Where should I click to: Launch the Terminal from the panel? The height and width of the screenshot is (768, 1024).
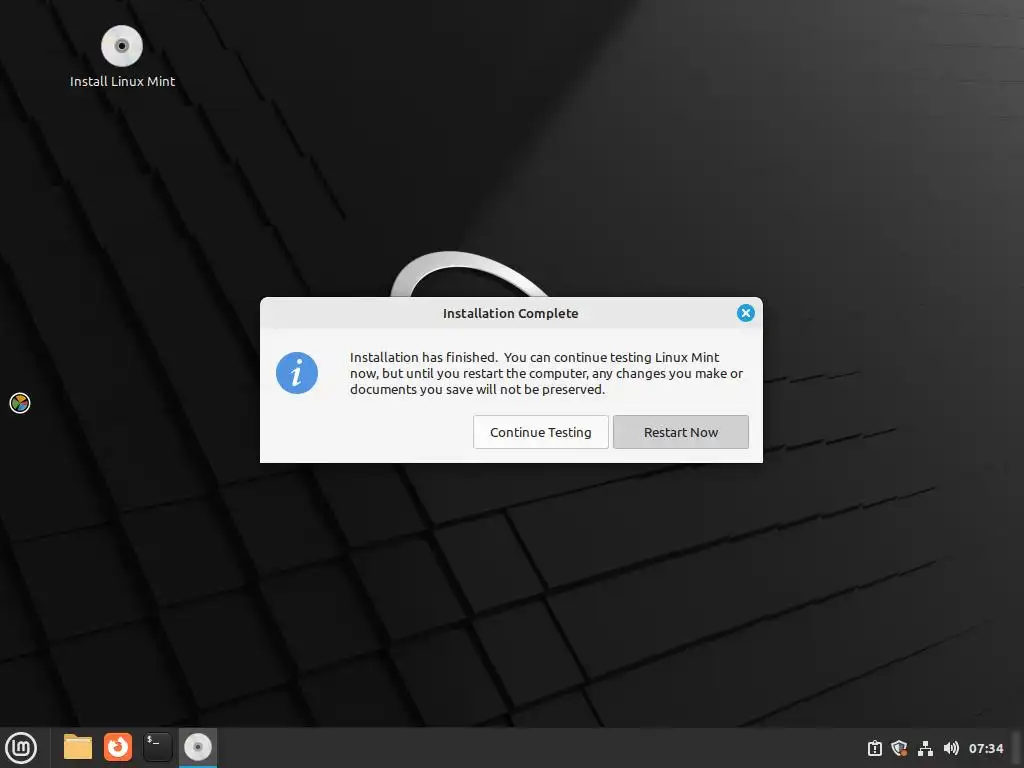click(x=157, y=747)
